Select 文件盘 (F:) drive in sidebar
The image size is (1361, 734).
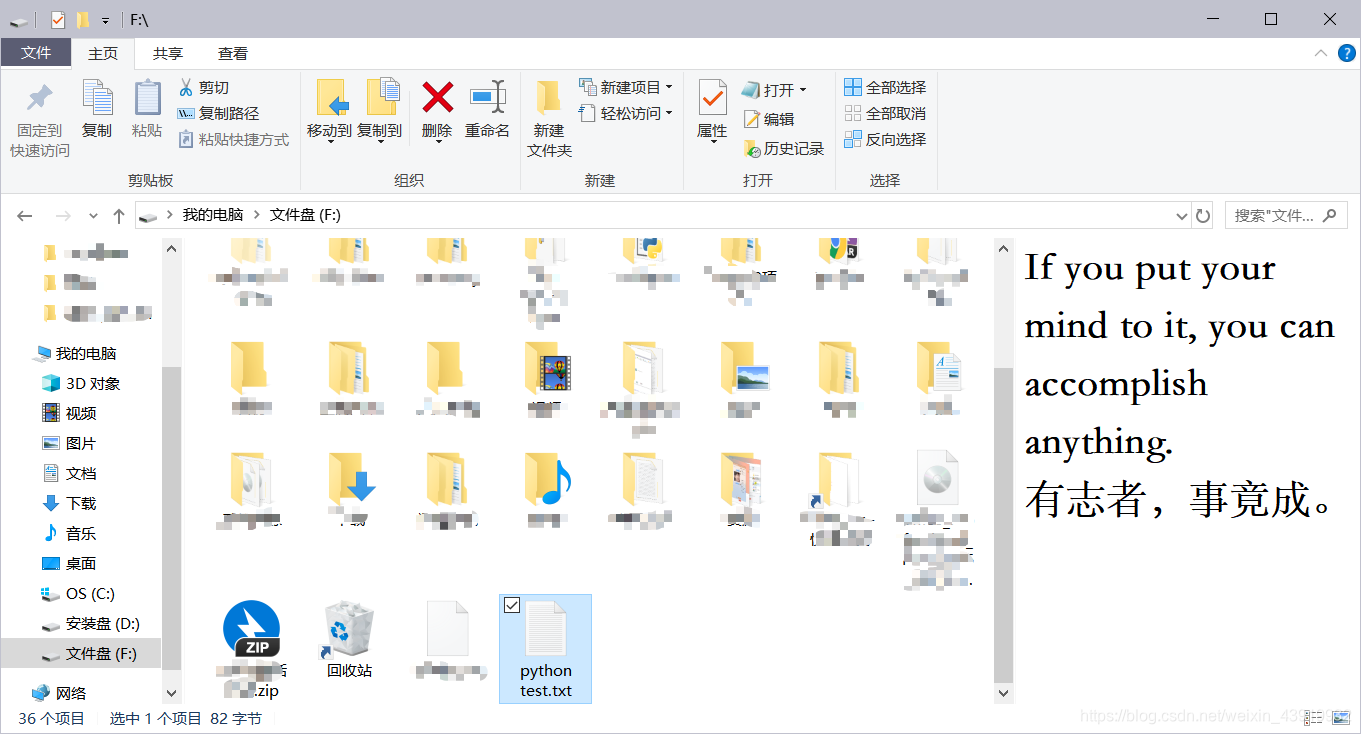click(81, 654)
